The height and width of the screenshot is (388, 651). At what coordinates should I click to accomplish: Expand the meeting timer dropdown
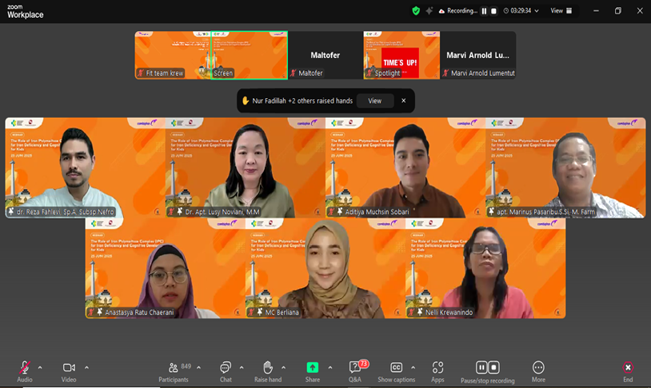click(x=537, y=11)
